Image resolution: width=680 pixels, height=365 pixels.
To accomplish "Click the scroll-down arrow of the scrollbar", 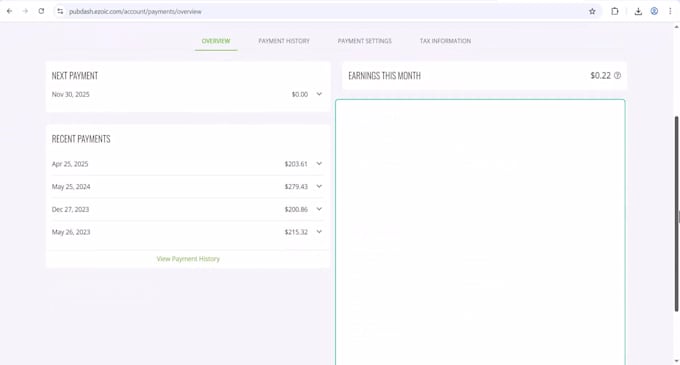I will point(676,361).
